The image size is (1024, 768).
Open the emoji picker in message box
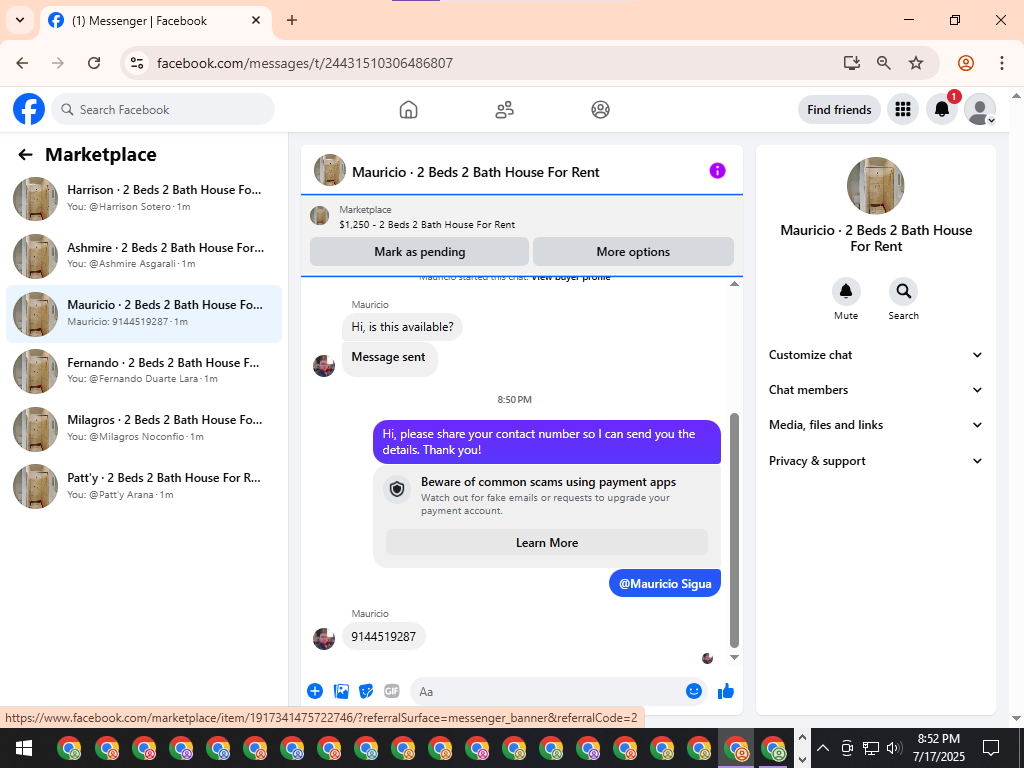694,691
